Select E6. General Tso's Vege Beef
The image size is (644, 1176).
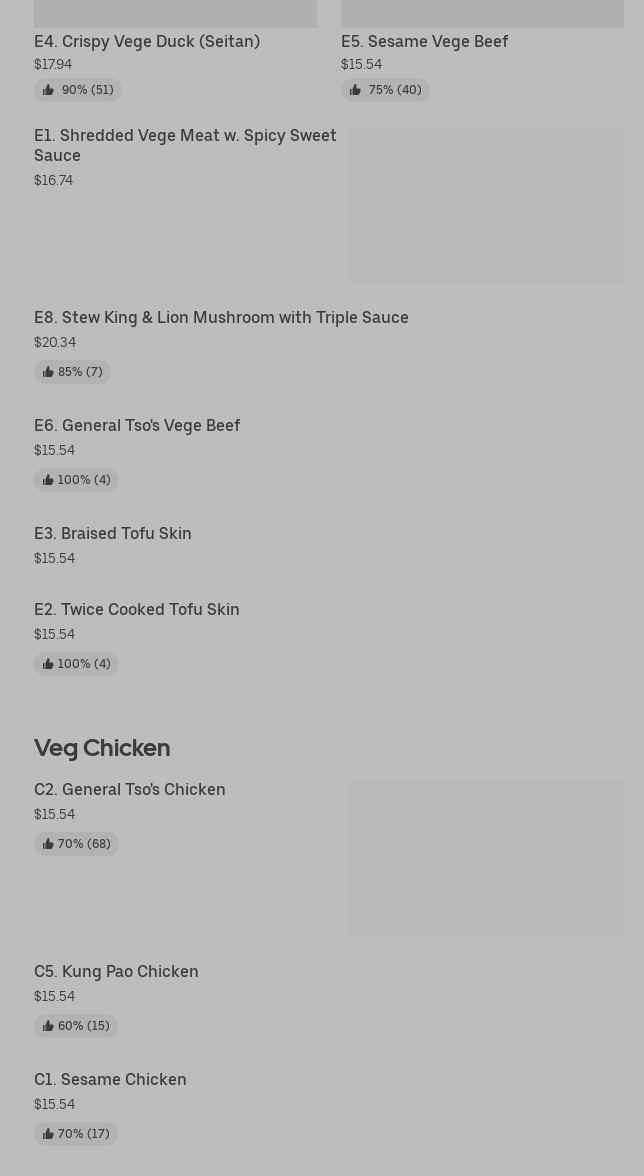tap(137, 425)
